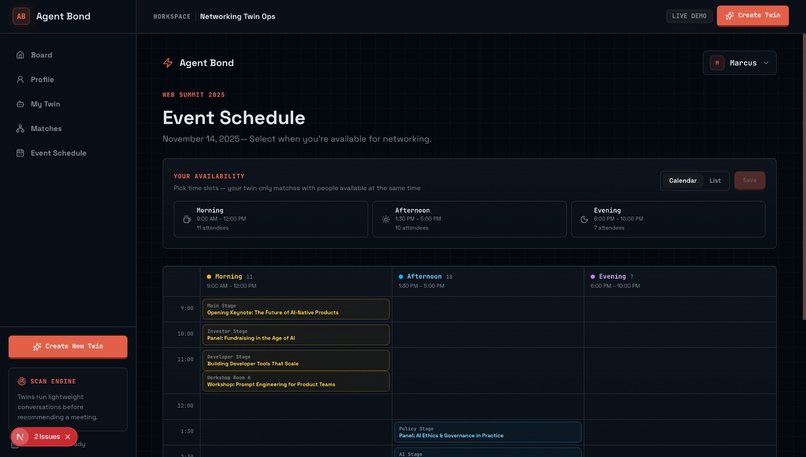806x457 pixels.
Task: Click purple Evening column dot
Action: click(x=593, y=277)
